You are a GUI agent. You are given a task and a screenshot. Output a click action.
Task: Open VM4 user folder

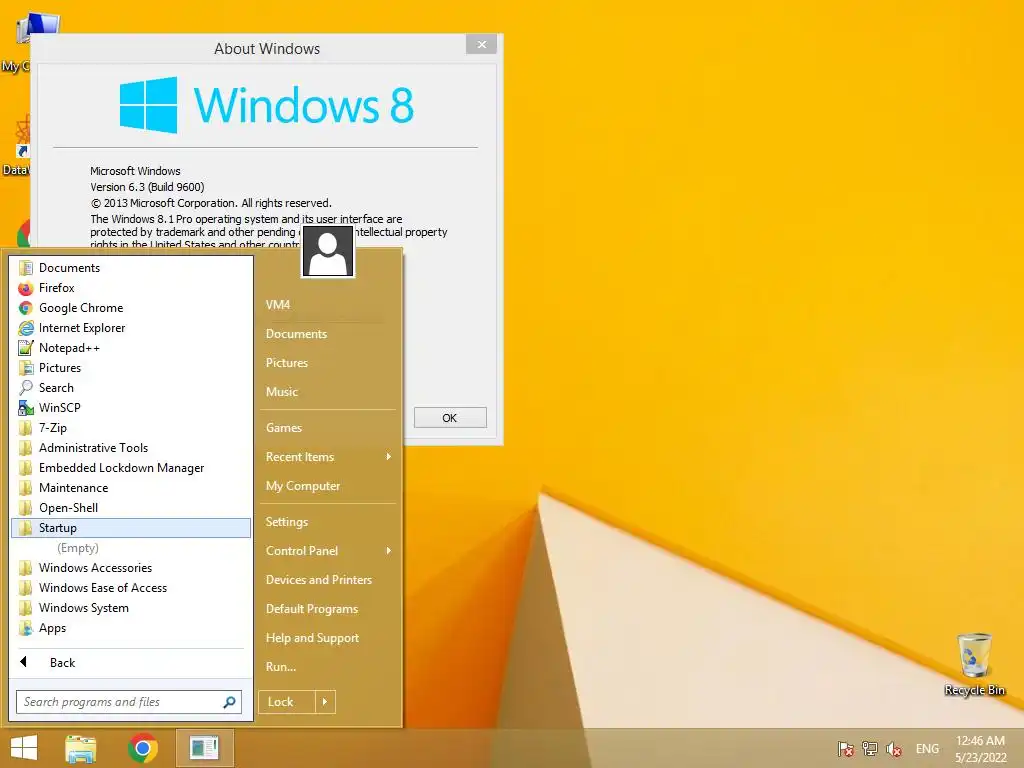click(x=328, y=305)
